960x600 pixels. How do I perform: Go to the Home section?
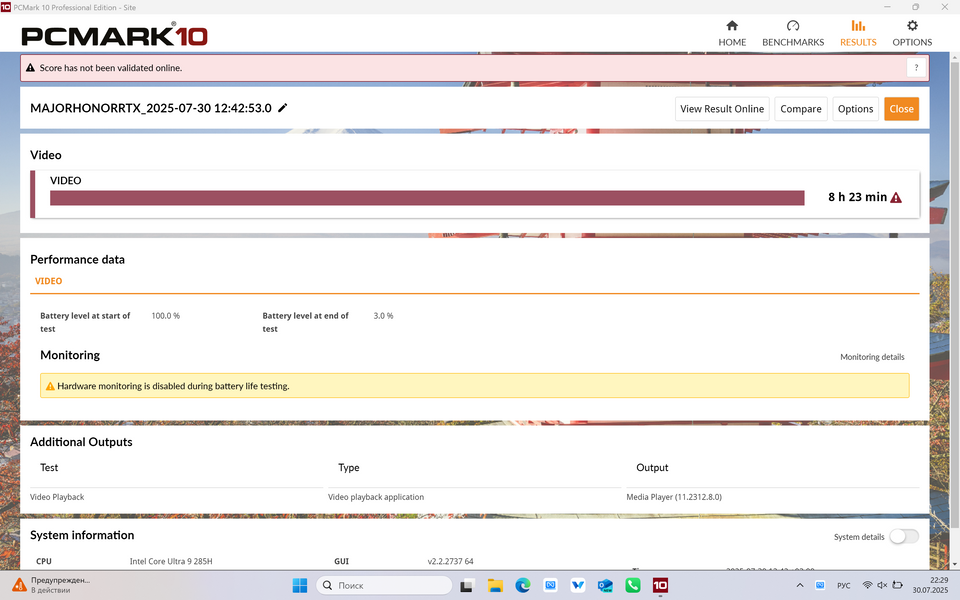pos(732,26)
